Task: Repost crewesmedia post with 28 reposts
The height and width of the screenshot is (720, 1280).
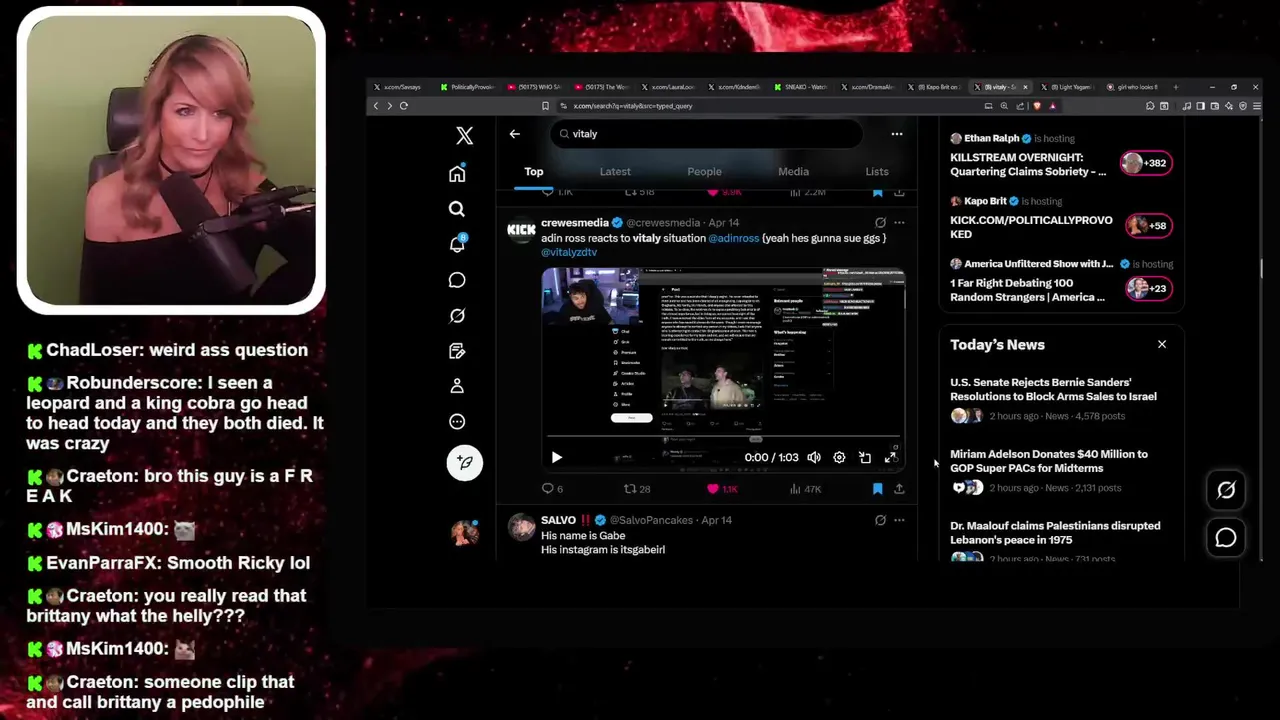Action: [x=637, y=489]
